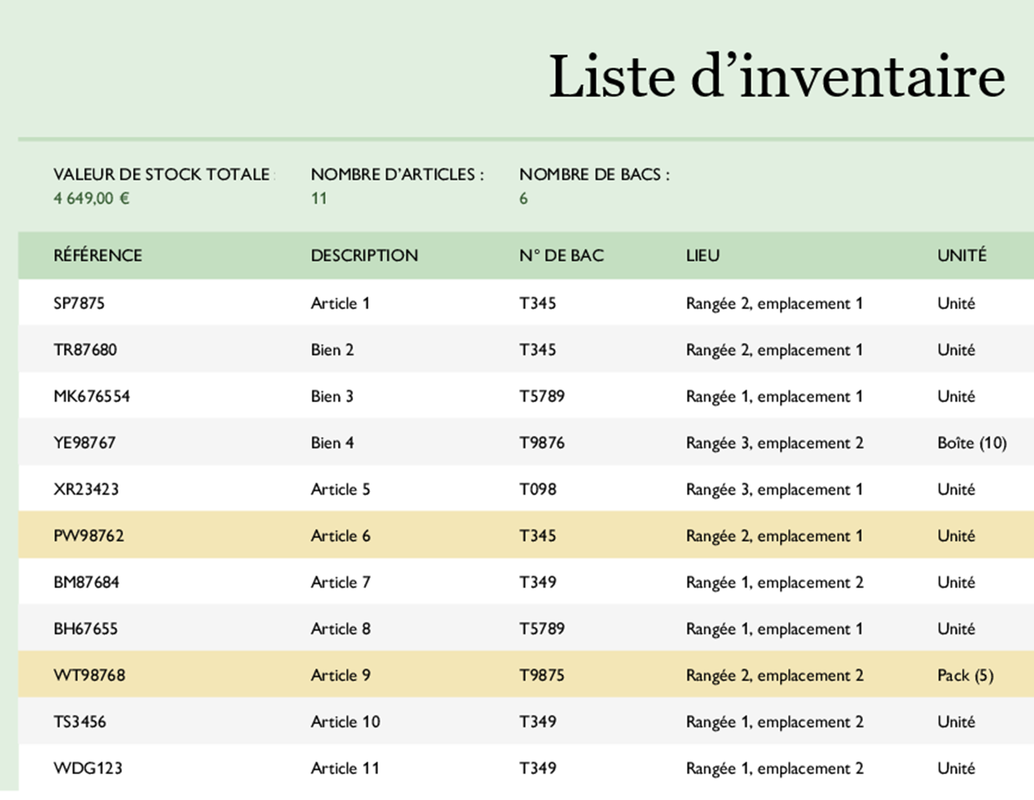Select 'Unité' cell in the PW98762 row
The width and height of the screenshot is (1034, 800).
[956, 535]
